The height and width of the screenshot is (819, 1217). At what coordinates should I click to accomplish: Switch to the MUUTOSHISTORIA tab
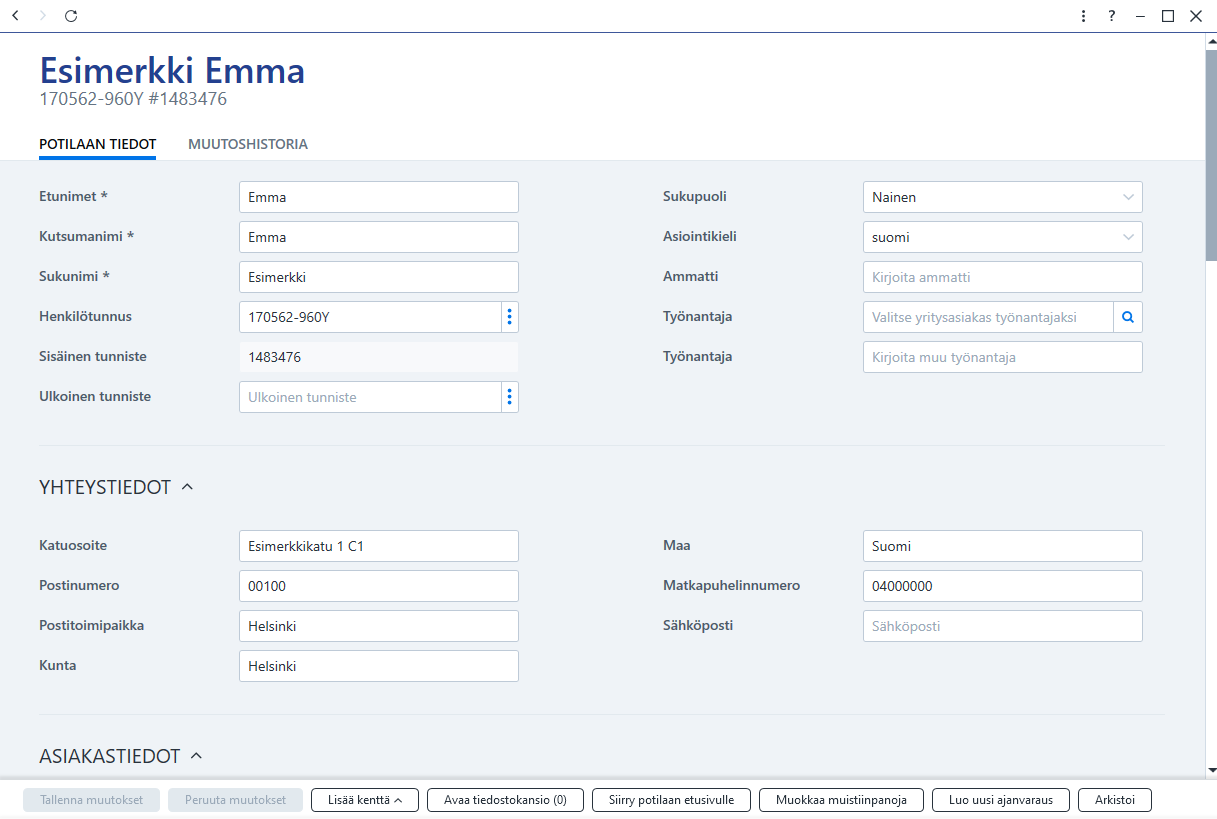click(x=248, y=144)
